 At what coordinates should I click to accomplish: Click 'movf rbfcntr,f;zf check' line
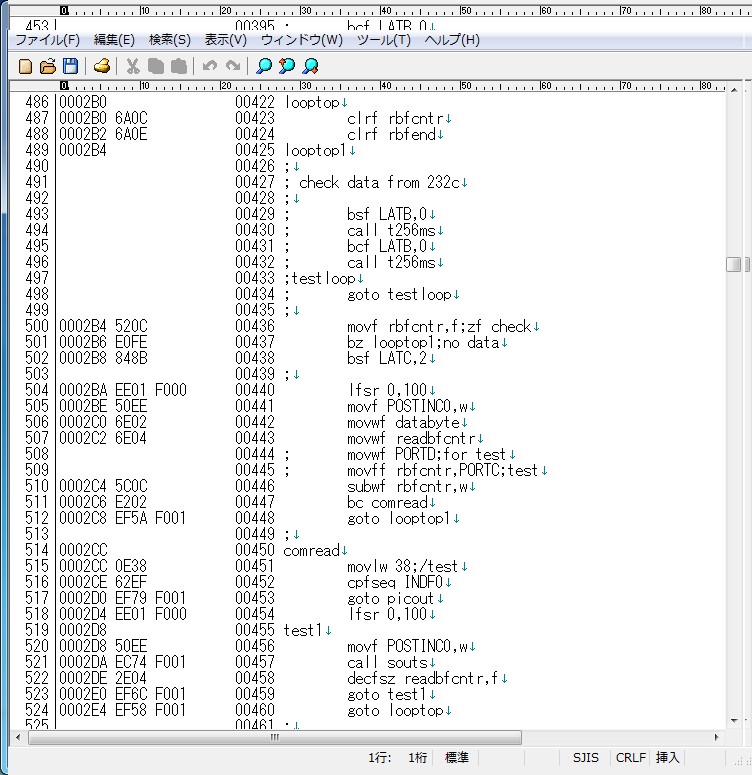point(439,326)
